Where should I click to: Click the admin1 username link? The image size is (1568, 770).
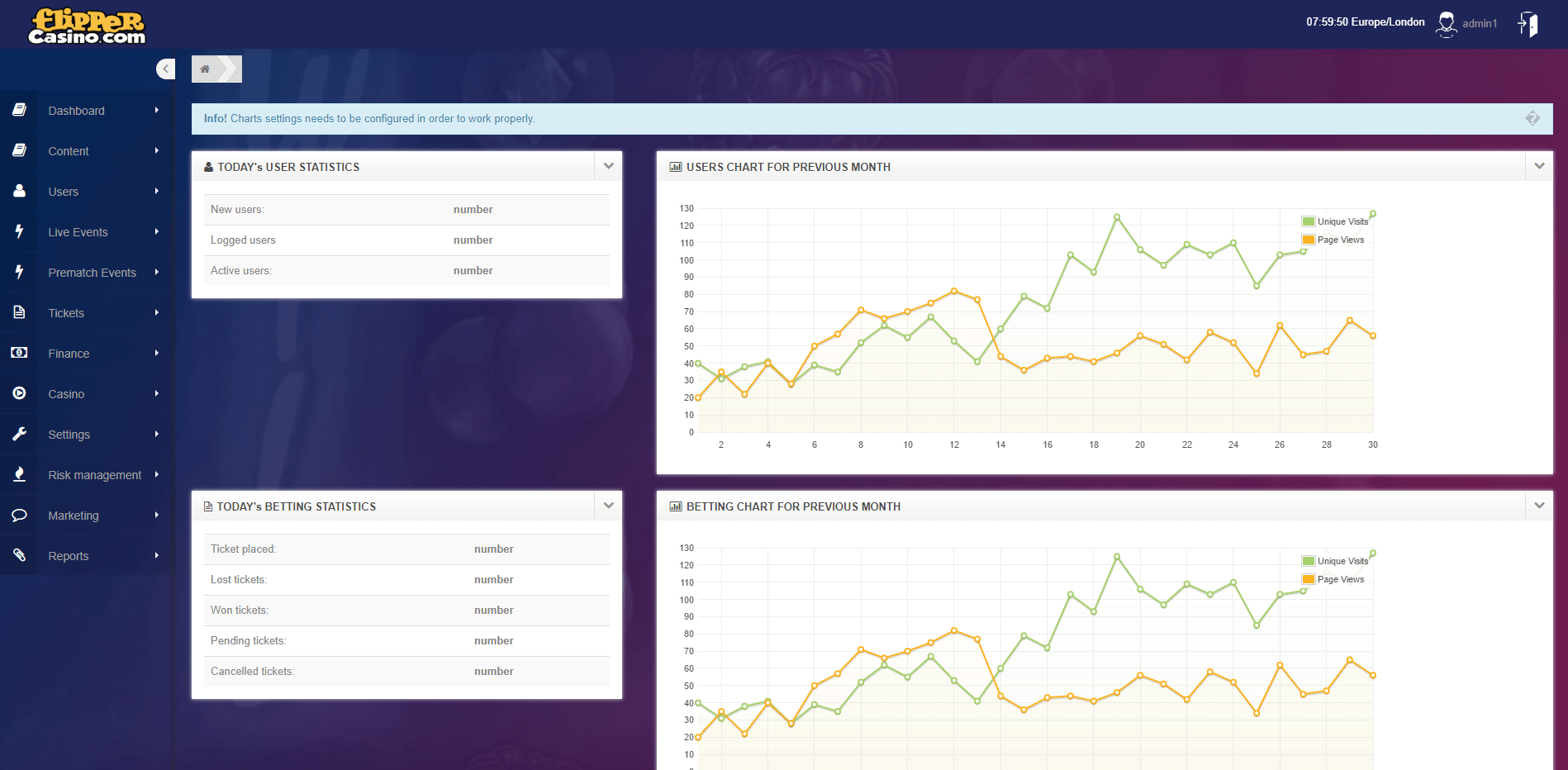click(1480, 24)
